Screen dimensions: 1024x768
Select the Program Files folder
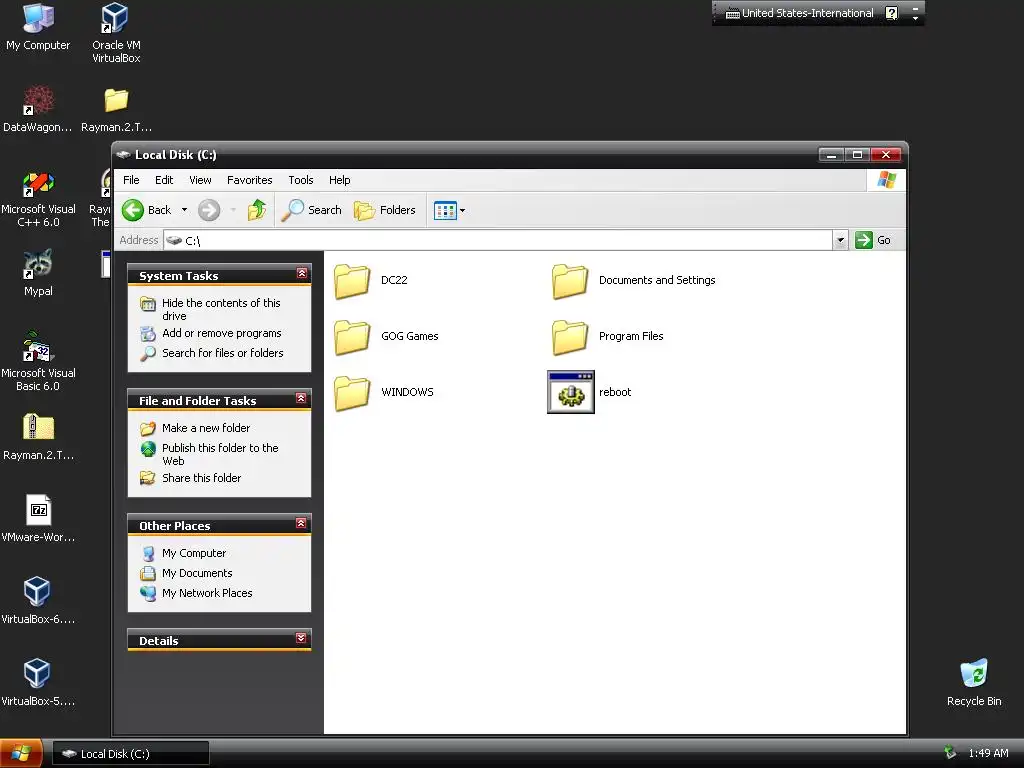(x=607, y=336)
